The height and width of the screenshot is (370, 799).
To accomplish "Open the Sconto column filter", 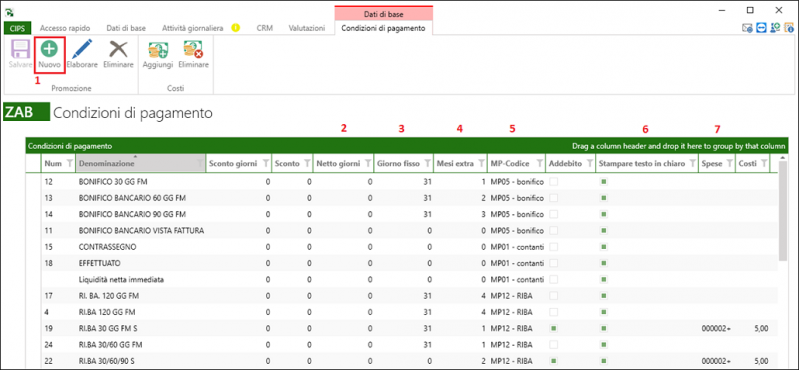I will click(x=307, y=164).
